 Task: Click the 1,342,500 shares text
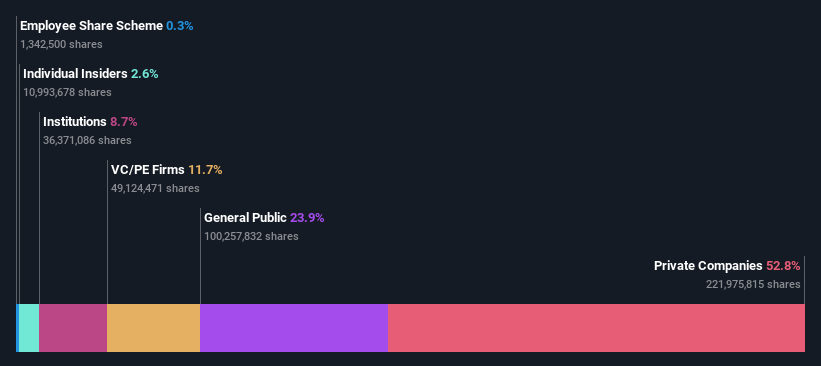pyautogui.click(x=61, y=44)
